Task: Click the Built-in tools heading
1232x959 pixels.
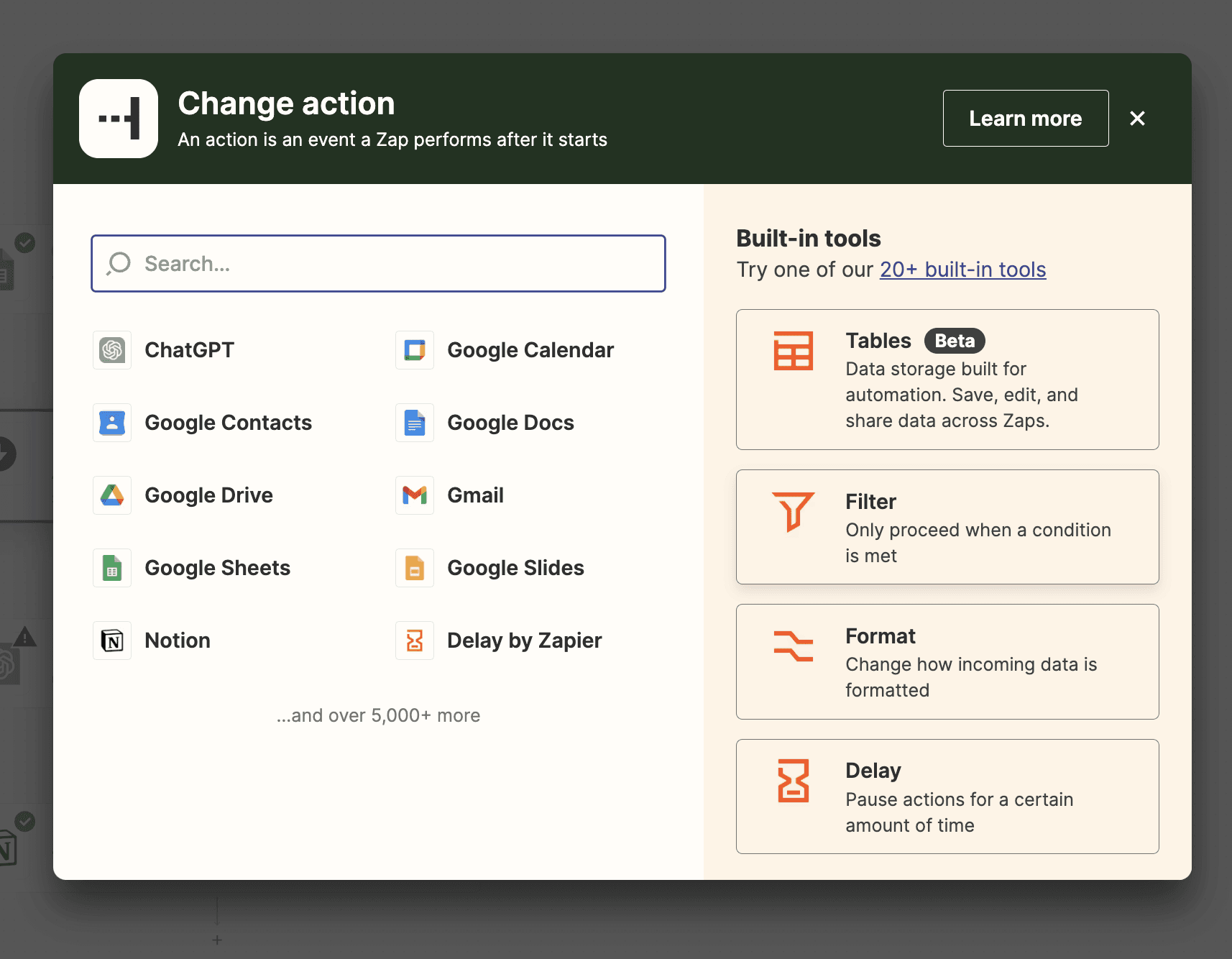Action: [x=809, y=238]
